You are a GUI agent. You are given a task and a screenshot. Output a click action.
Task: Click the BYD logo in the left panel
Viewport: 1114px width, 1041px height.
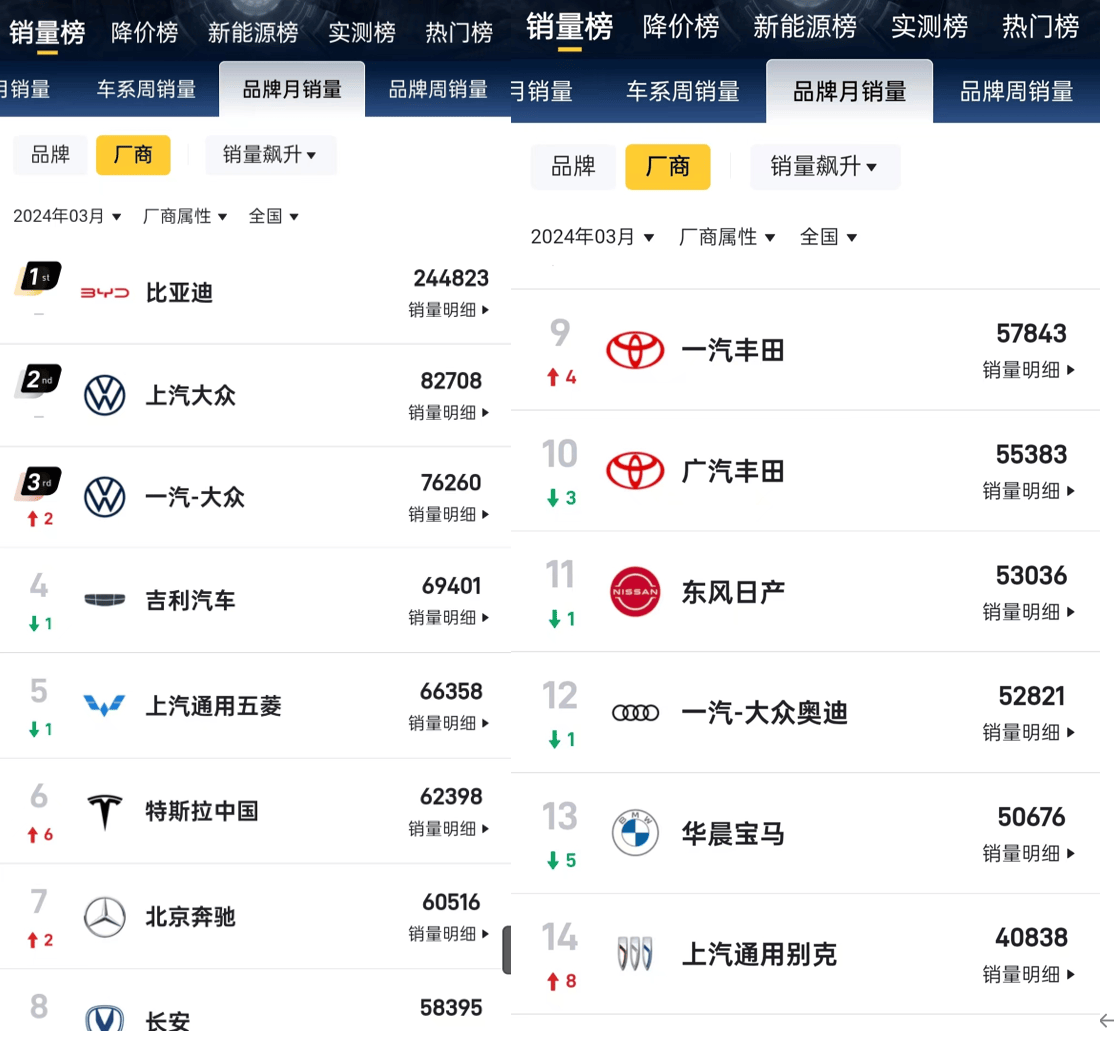(x=104, y=293)
